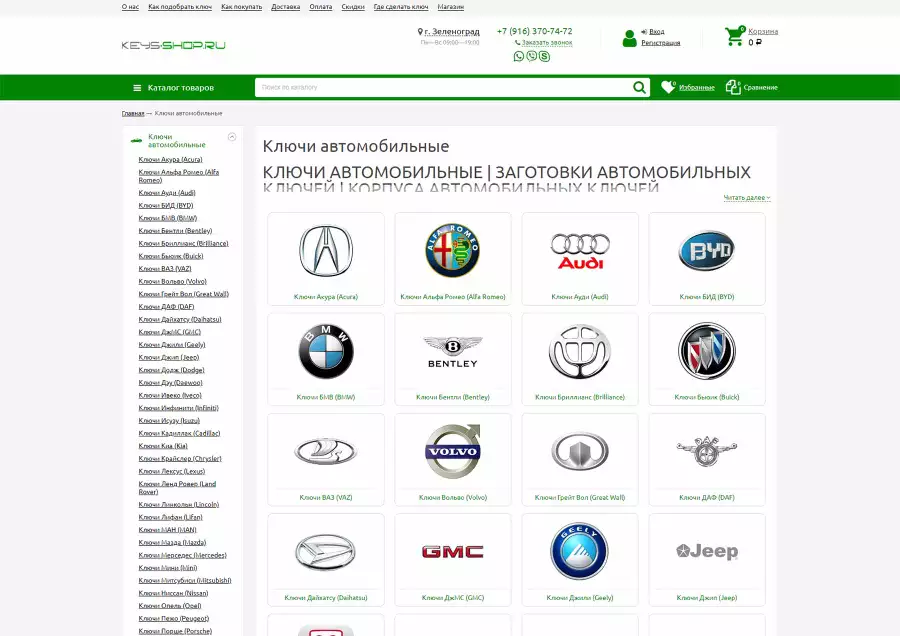Open the BYD logo tile

(x=707, y=259)
